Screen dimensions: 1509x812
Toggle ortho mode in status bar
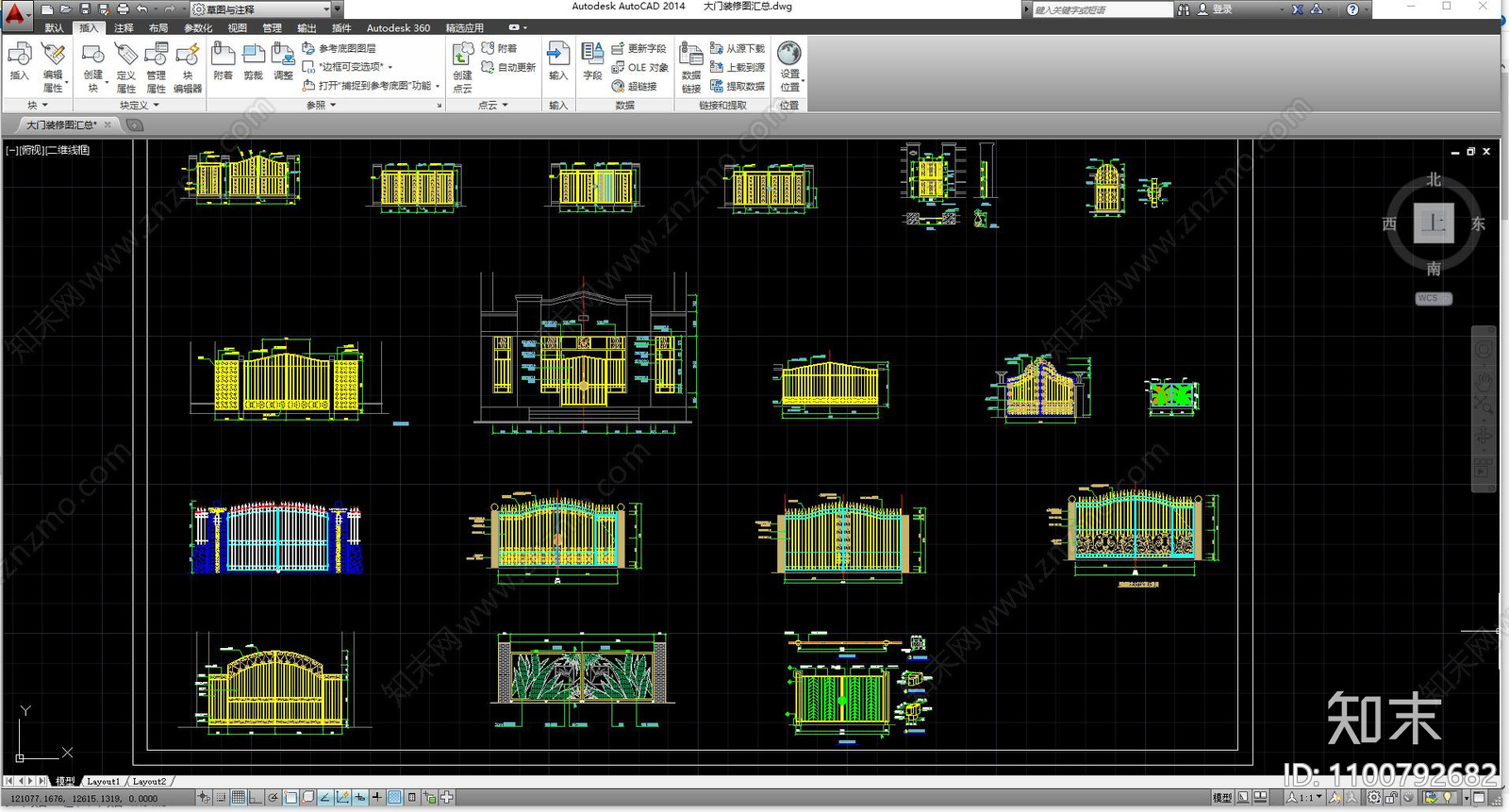pos(256,798)
